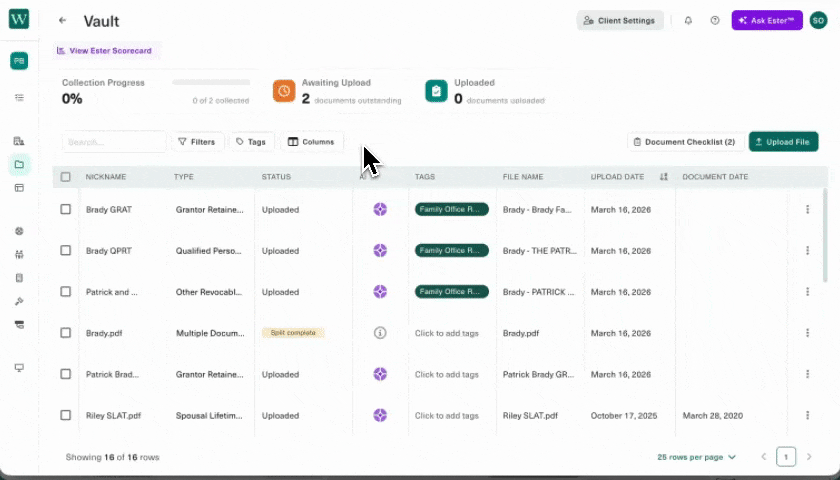The width and height of the screenshot is (840, 480).
Task: Open the 25 rows per page dropdown
Action: [x=696, y=457]
